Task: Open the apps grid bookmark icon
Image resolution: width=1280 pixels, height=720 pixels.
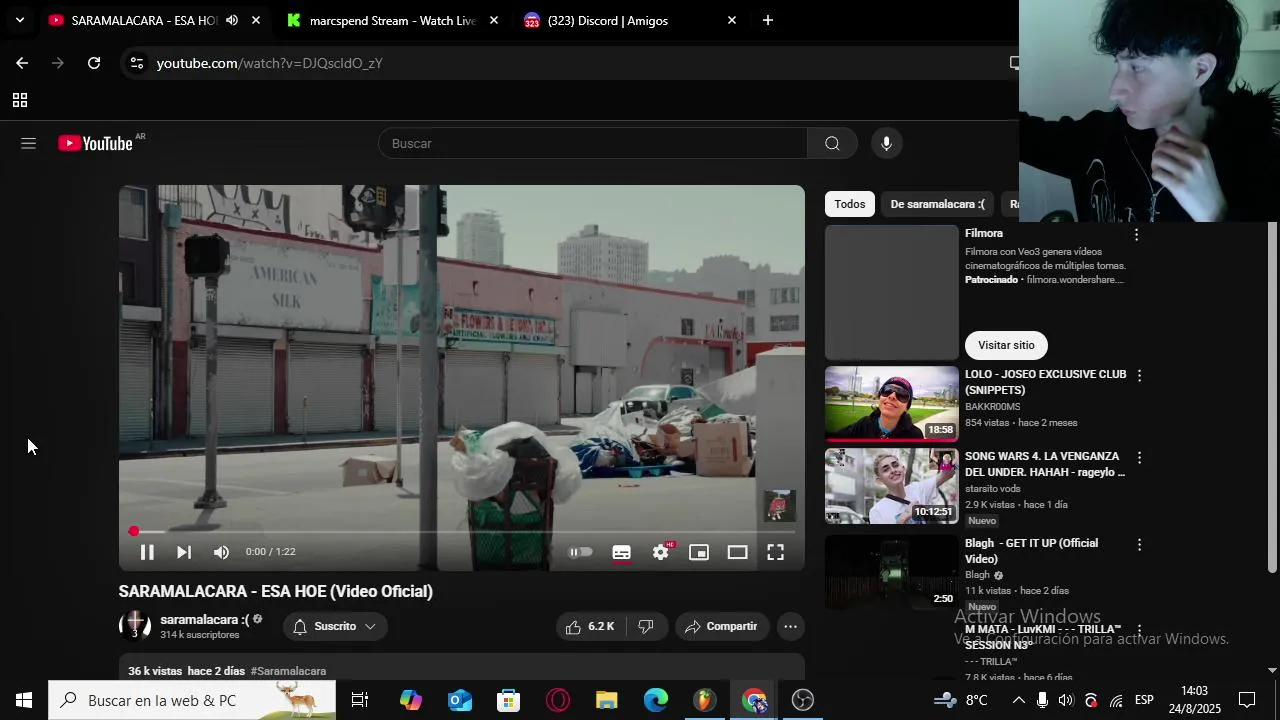Action: 19,100
